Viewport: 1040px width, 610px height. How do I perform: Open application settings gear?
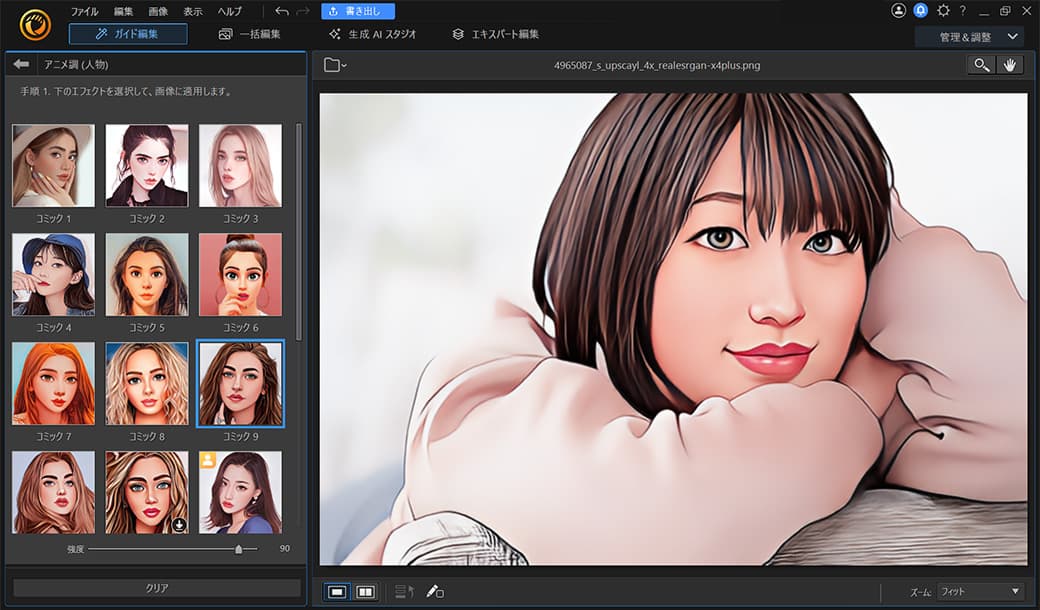pos(942,11)
